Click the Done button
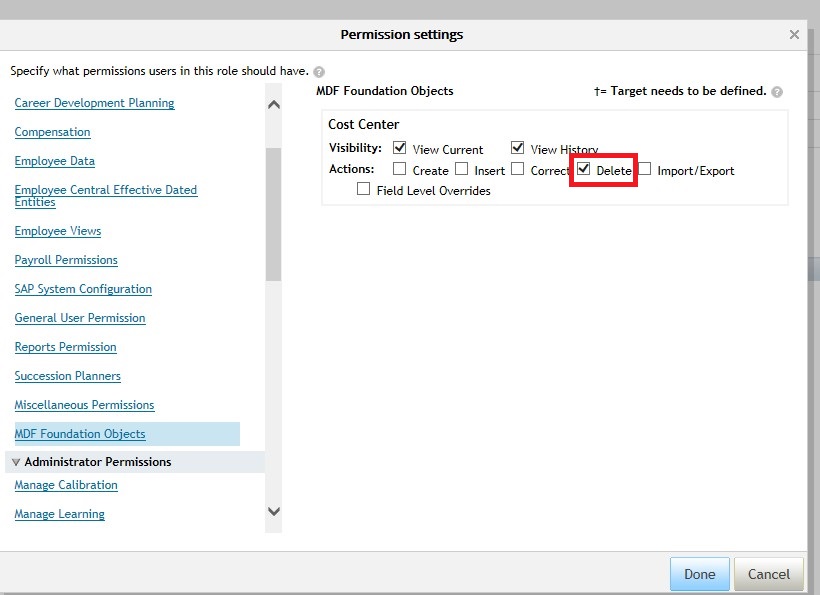 699,574
